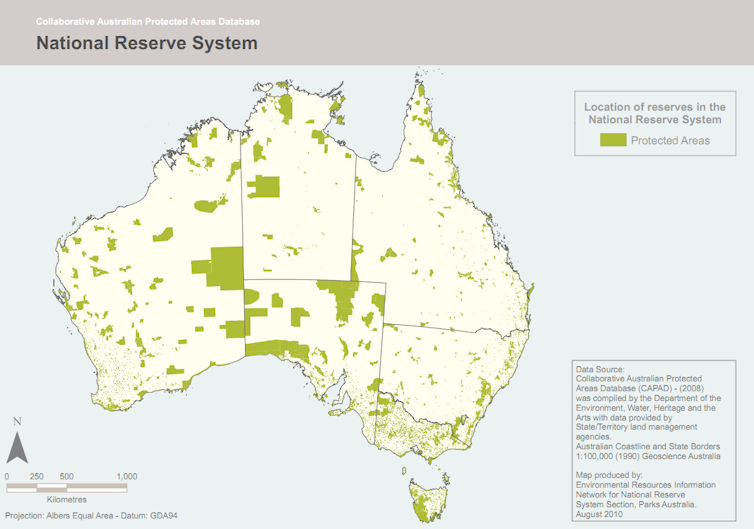The image size is (754, 529).
Task: Click the north arrow icon
Action: (17, 448)
